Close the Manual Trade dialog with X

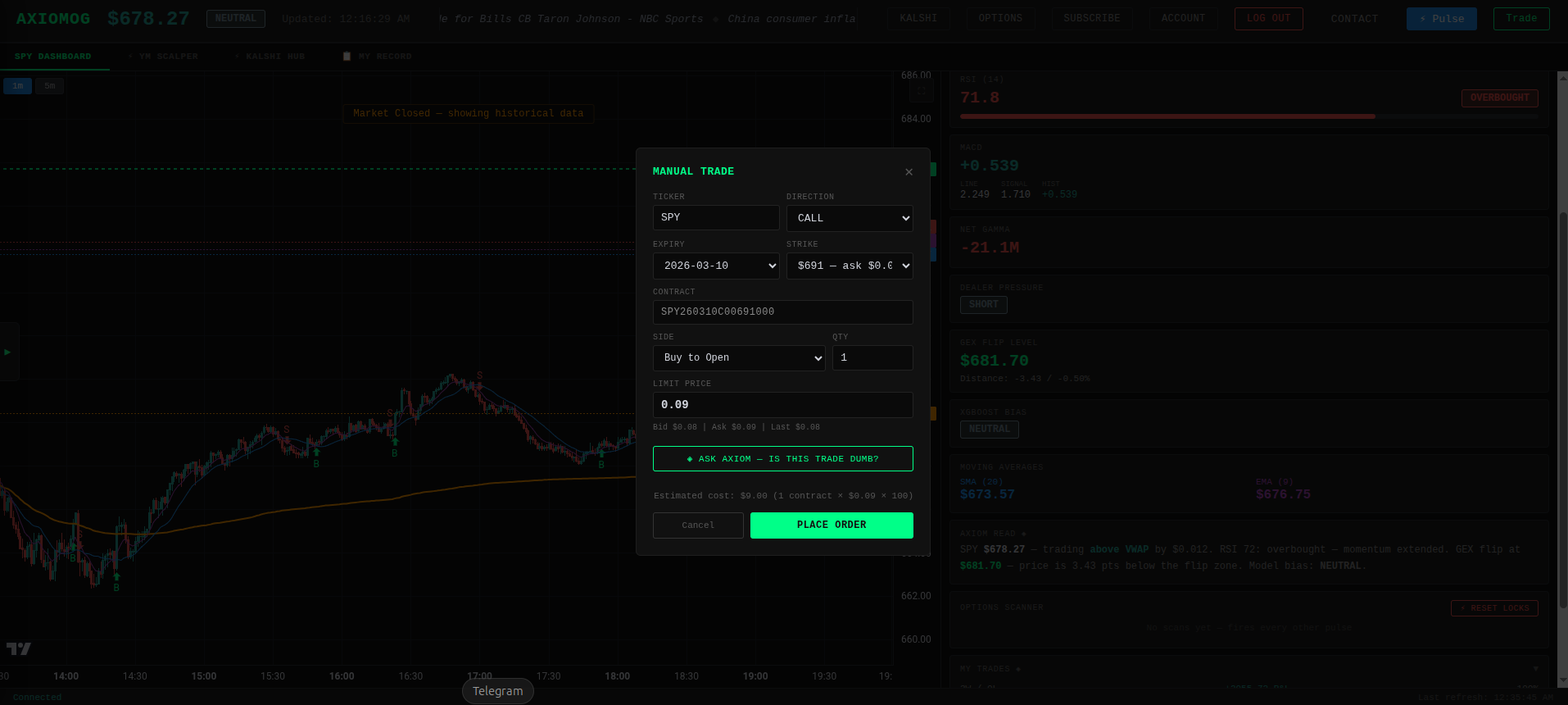[909, 172]
